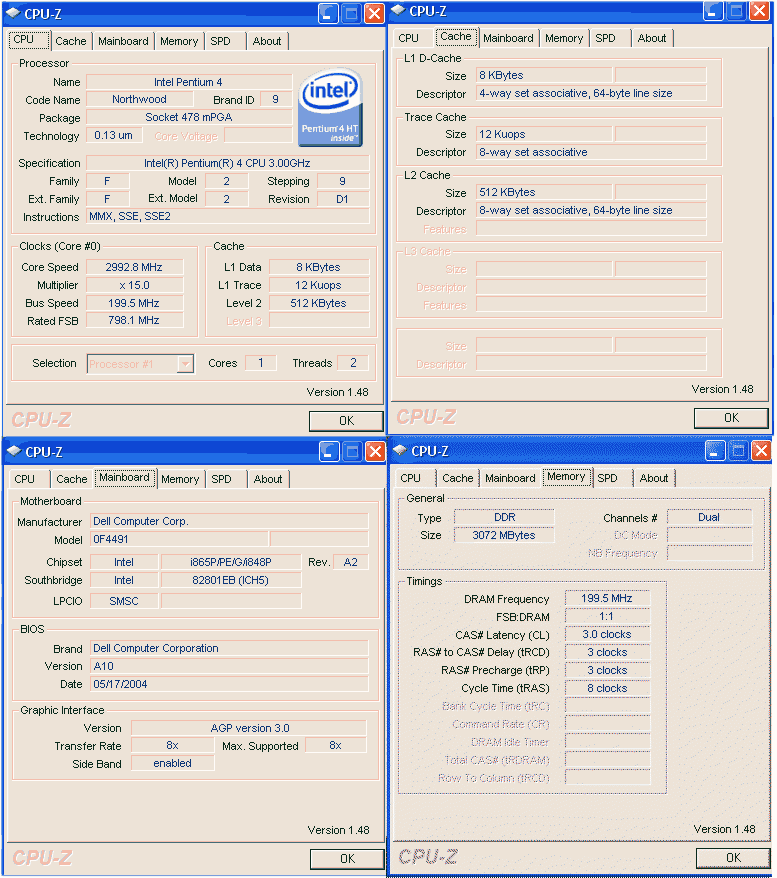This screenshot has height=878, width=777.
Task: Click OK in the CPU tab window
Action: (346, 421)
